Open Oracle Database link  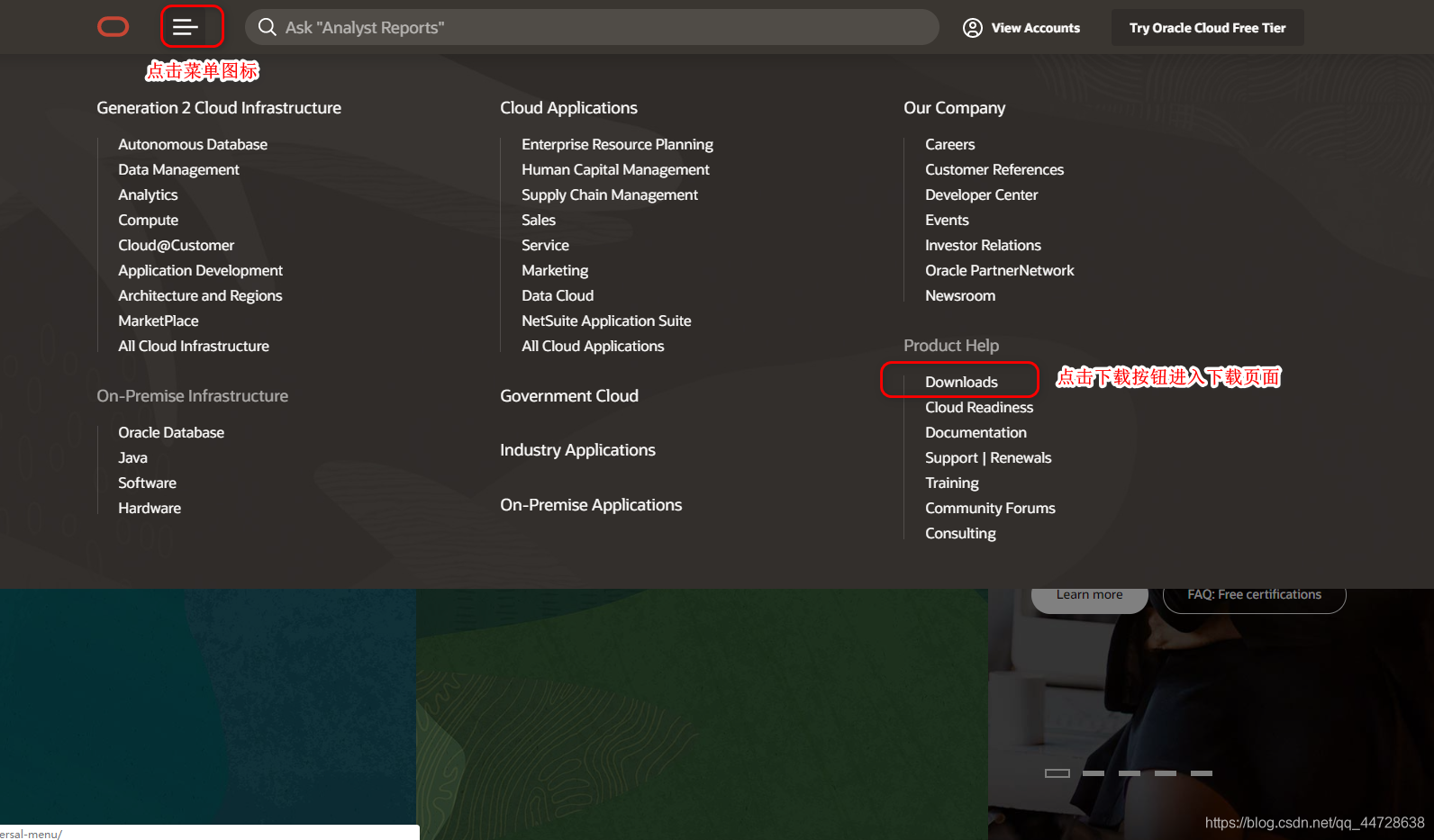coord(171,432)
